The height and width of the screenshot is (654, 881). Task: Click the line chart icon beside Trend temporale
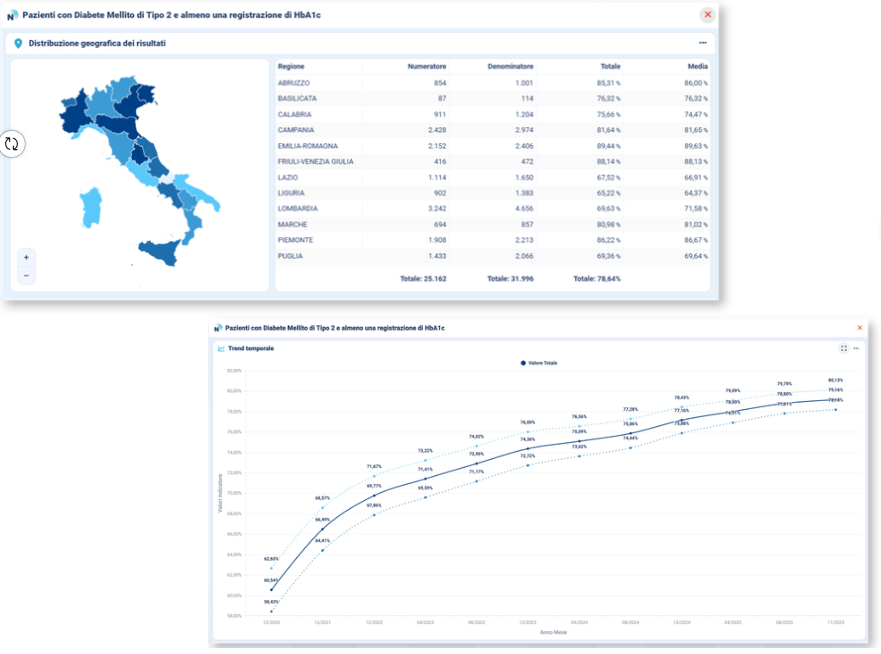(x=221, y=348)
